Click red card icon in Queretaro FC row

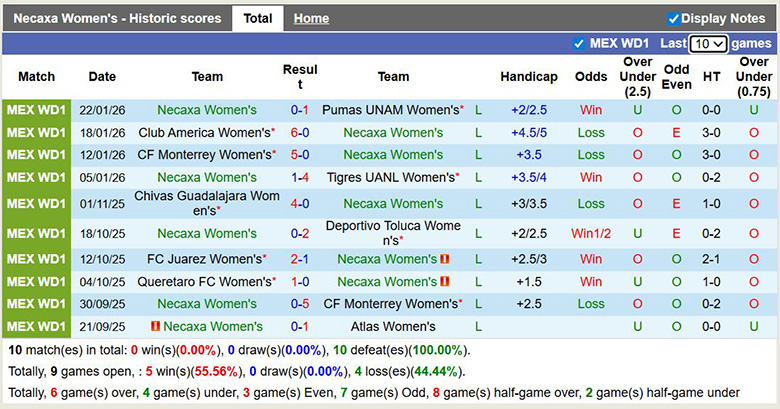point(445,281)
